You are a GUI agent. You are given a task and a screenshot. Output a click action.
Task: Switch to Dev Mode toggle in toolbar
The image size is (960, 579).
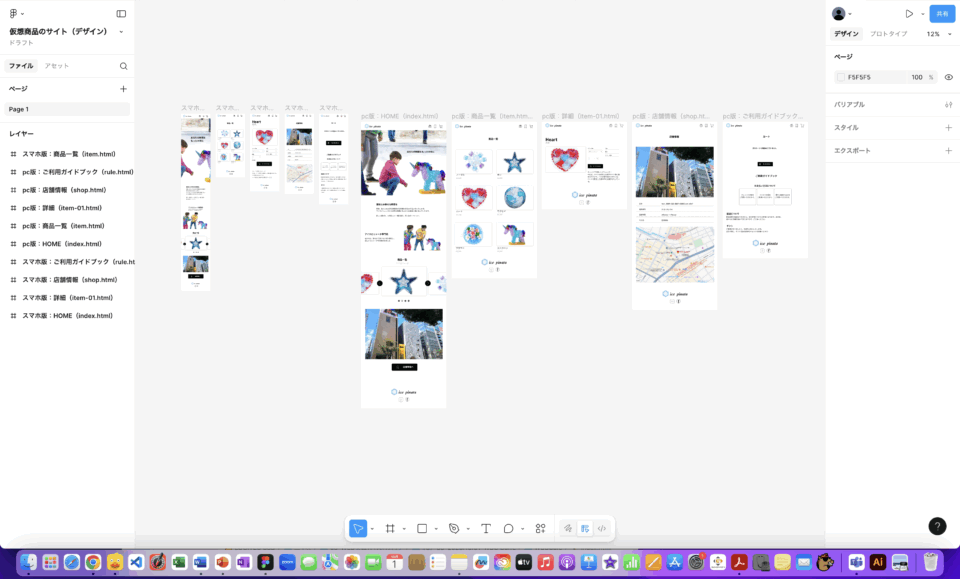[x=602, y=528]
